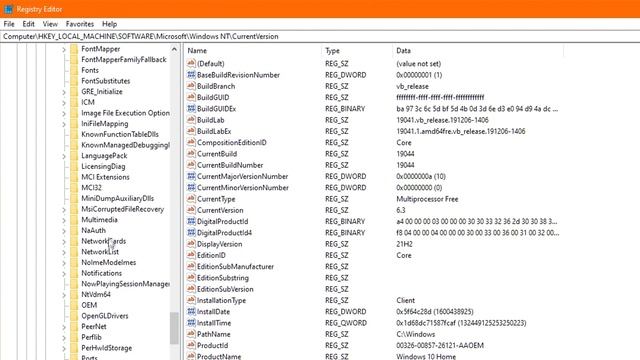Click the DWORD icon of CurrentMinorVersionNumber
640x360 pixels.
click(x=191, y=187)
